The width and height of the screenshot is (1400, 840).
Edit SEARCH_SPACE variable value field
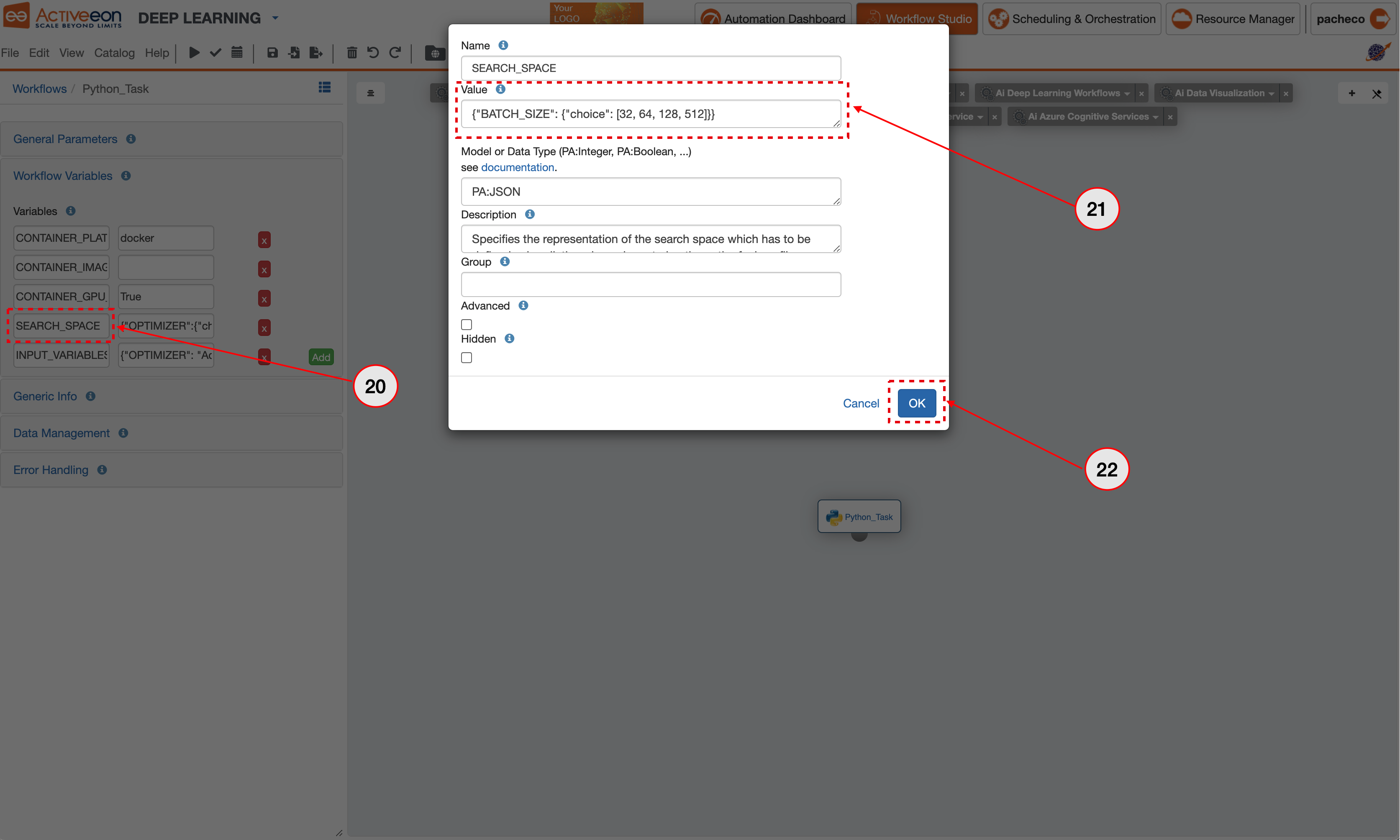point(651,113)
